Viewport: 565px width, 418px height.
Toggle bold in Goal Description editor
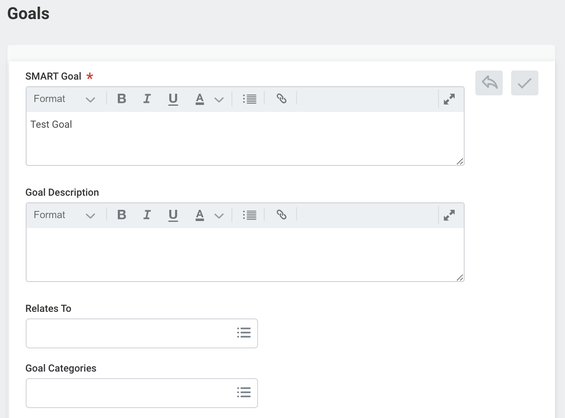122,215
